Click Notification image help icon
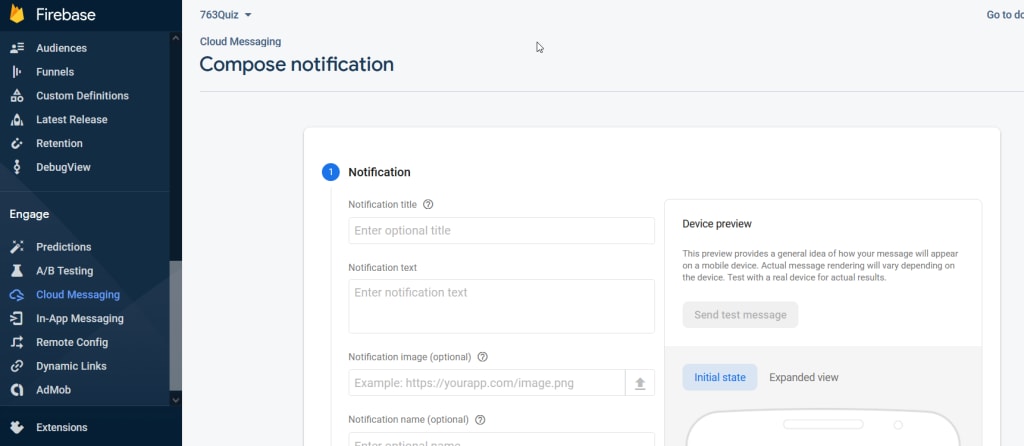The image size is (1024, 446). [483, 357]
